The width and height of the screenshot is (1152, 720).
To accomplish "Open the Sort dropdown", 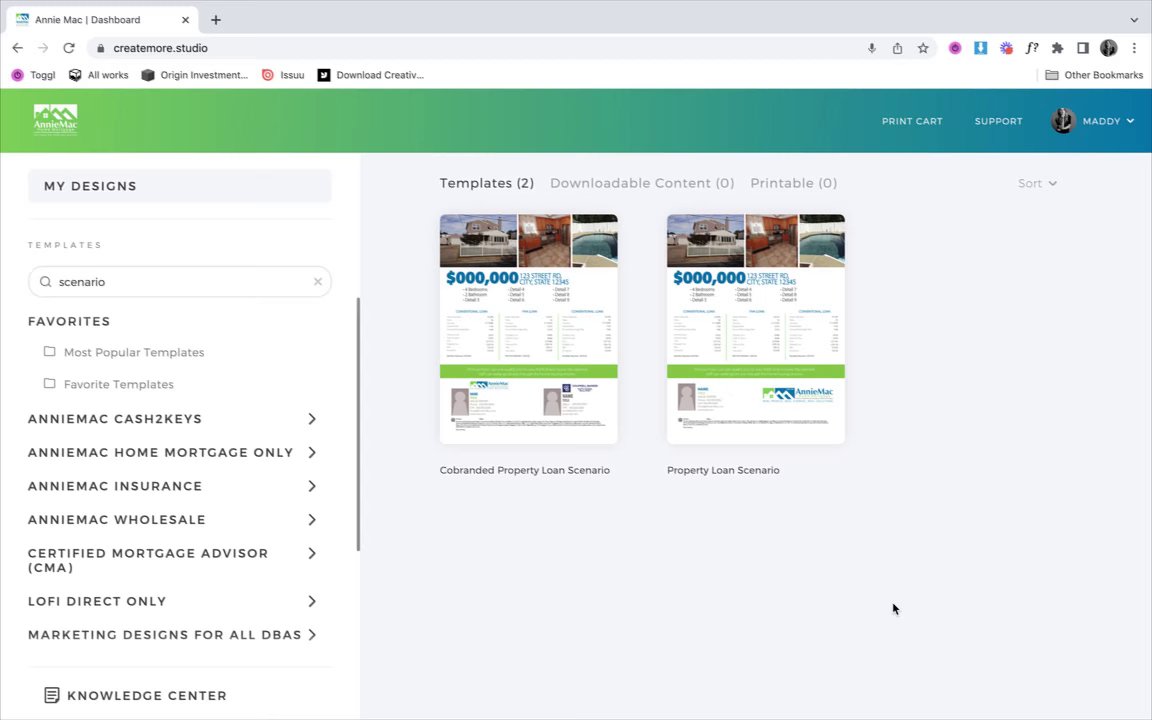I will tap(1037, 183).
